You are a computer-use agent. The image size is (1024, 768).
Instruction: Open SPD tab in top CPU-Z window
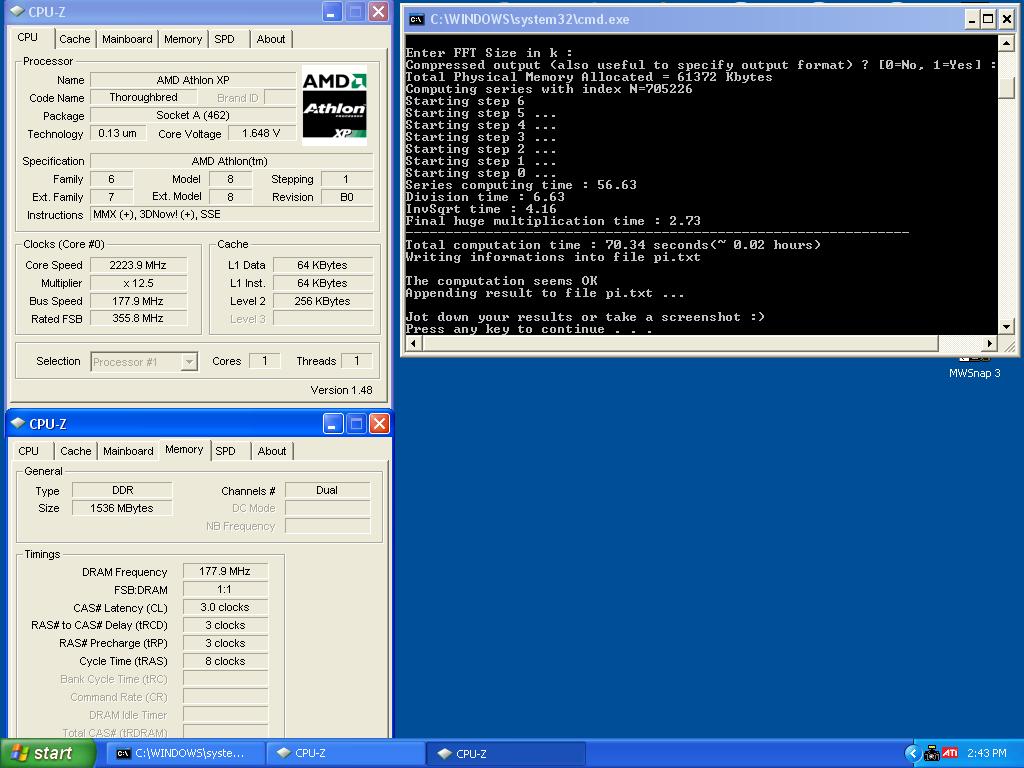224,39
